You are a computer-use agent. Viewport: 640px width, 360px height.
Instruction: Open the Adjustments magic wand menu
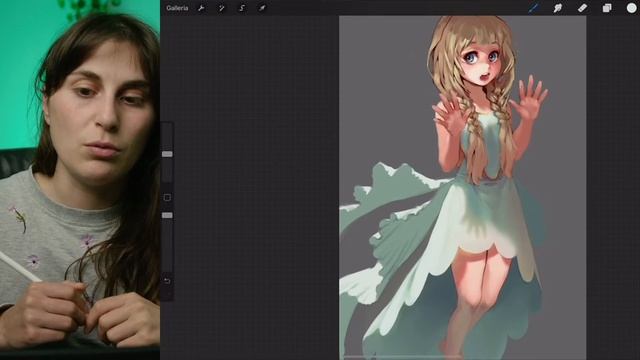coord(222,8)
